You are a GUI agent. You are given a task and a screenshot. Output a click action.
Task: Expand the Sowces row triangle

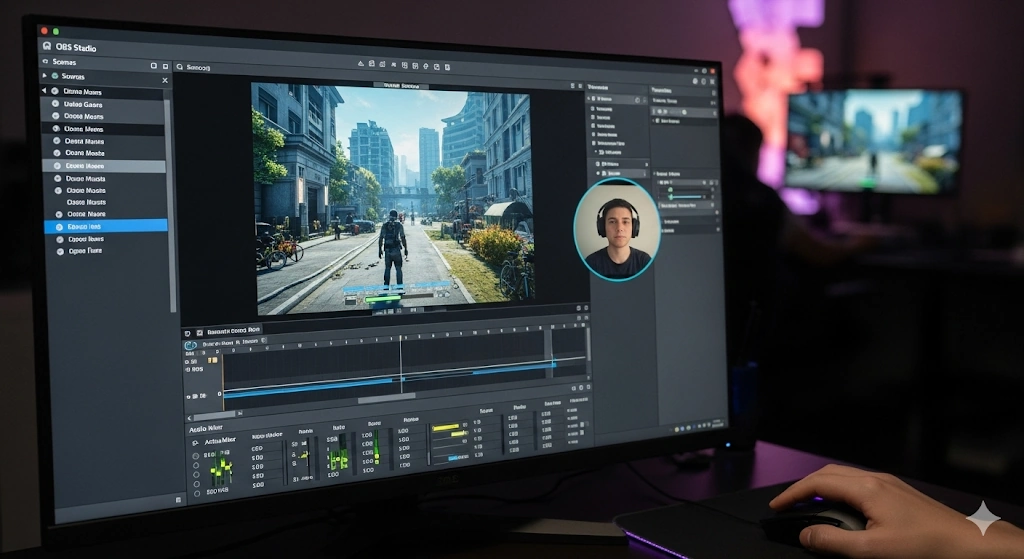click(44, 76)
